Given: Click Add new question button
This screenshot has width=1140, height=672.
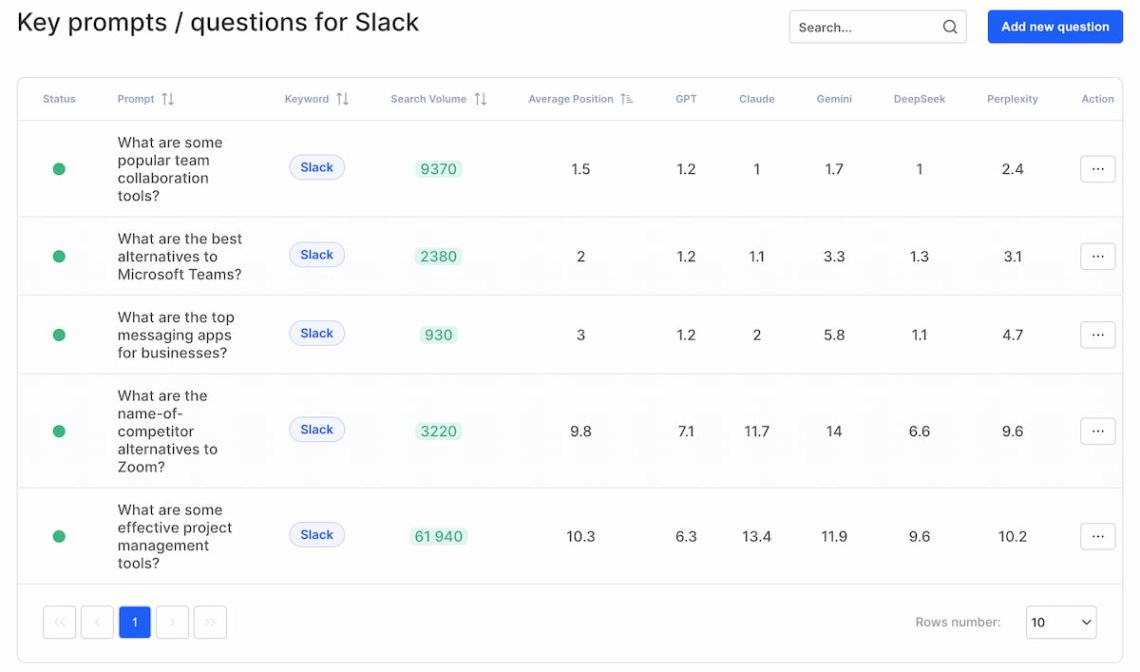Looking at the screenshot, I should pyautogui.click(x=1055, y=27).
